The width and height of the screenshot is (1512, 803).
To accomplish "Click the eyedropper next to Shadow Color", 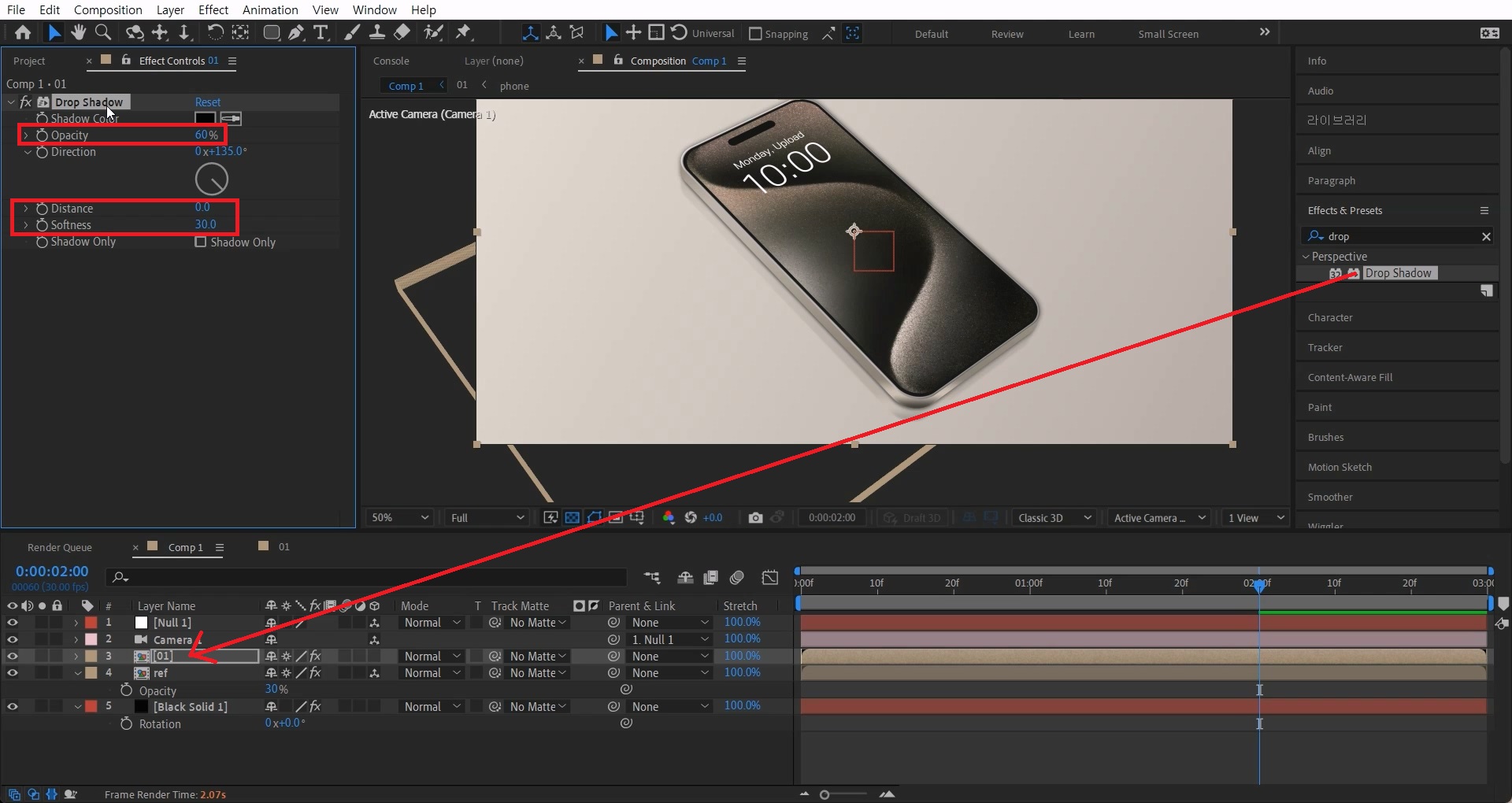I will (x=231, y=119).
